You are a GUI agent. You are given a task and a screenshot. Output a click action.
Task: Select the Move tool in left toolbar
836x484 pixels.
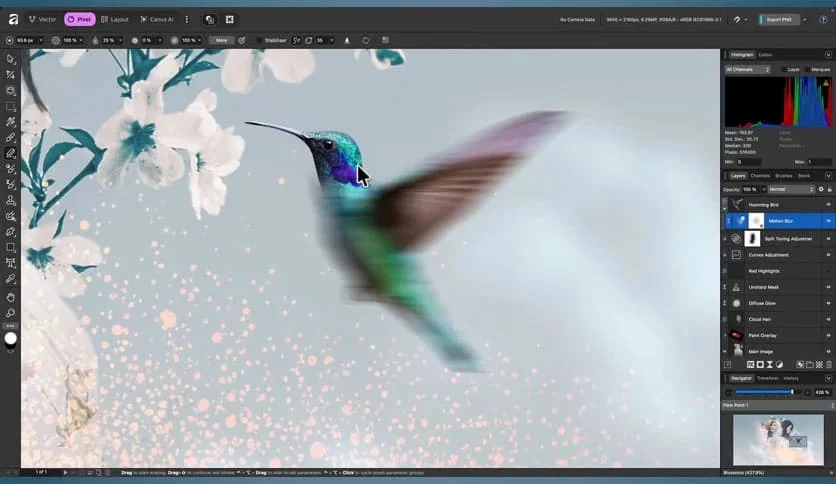[11, 60]
